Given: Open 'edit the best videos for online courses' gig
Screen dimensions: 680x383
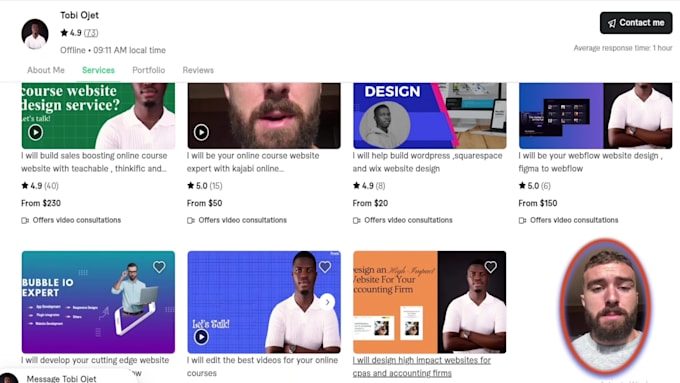Looking at the screenshot, I should [x=262, y=366].
